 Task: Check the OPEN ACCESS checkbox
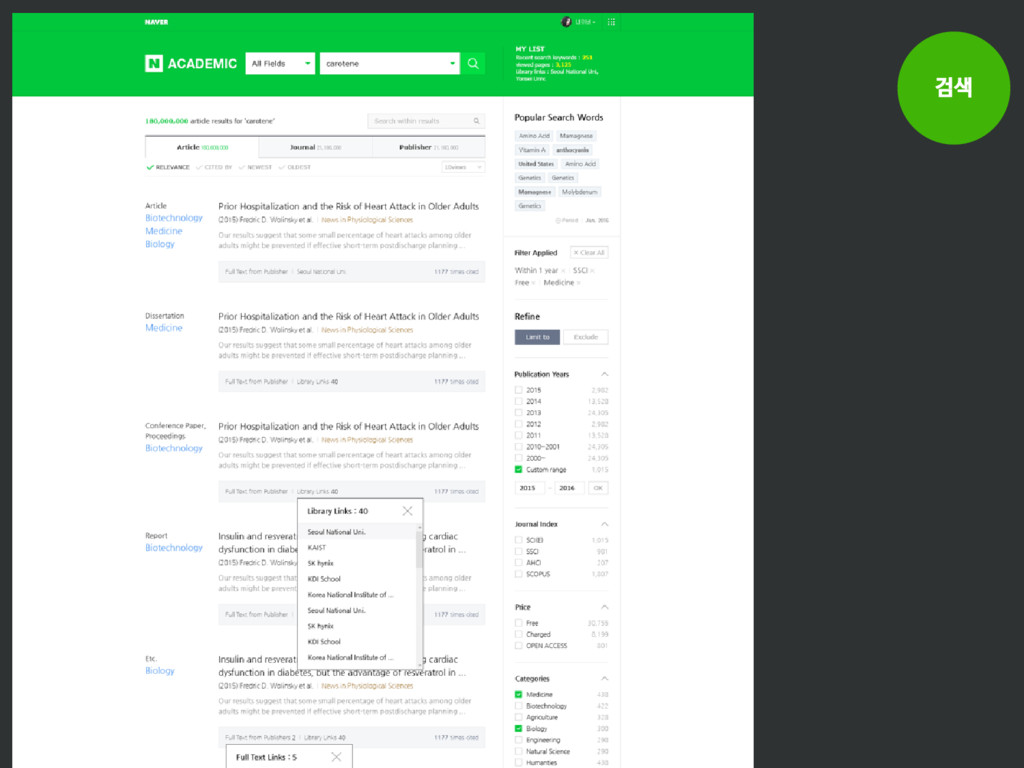click(x=519, y=646)
